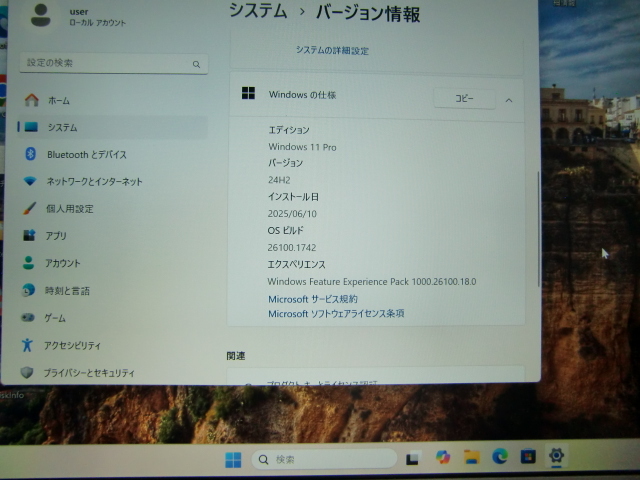Click システム in the breadcrumb header

pyautogui.click(x=258, y=11)
